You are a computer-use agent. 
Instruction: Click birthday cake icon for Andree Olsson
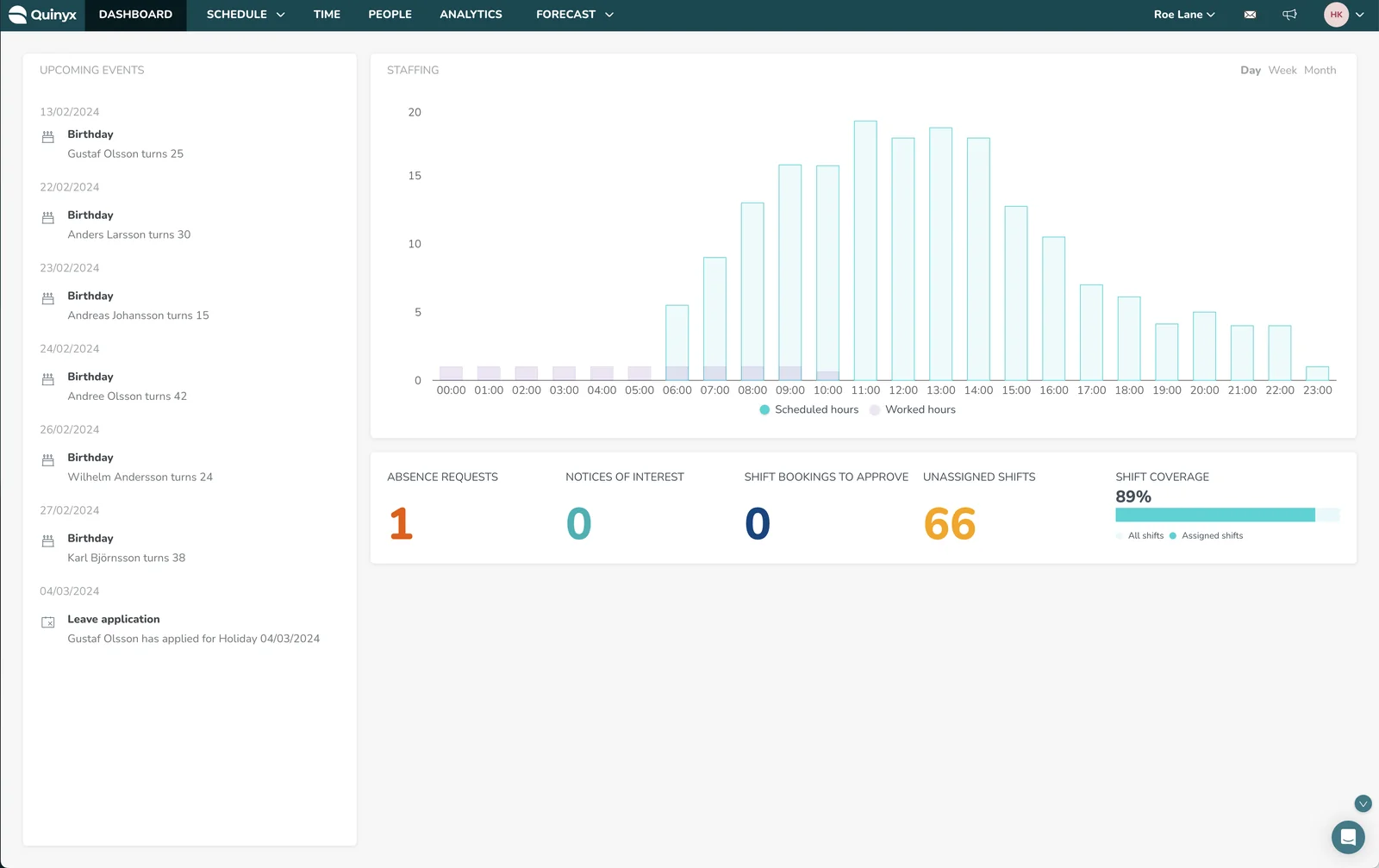(x=48, y=379)
